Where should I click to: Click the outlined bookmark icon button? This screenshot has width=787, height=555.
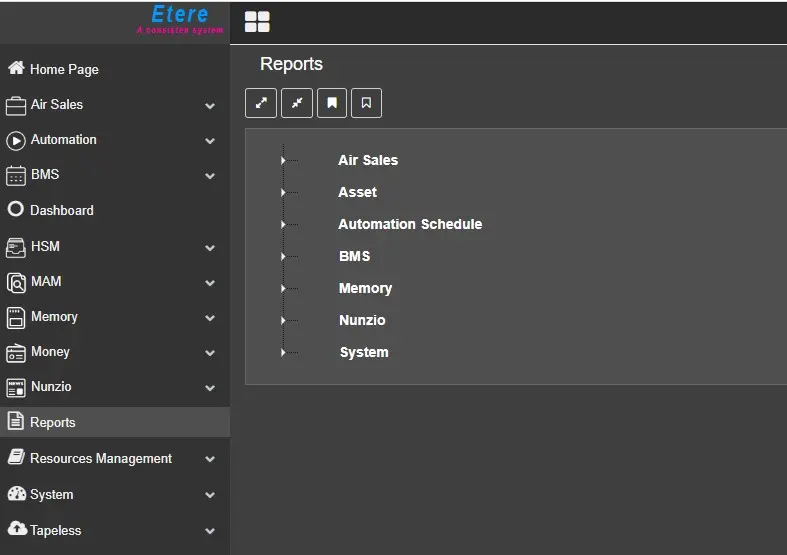coord(366,103)
